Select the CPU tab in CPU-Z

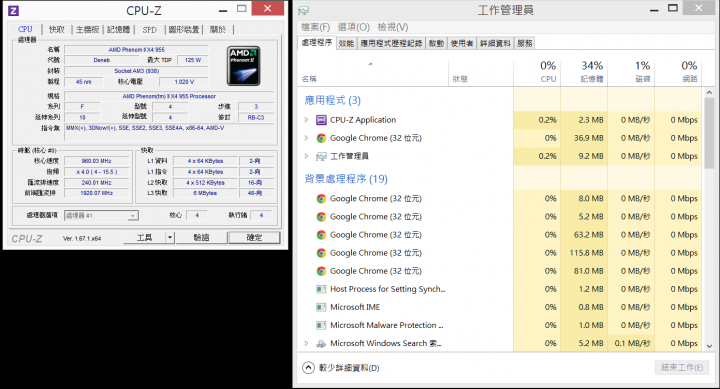(25, 29)
